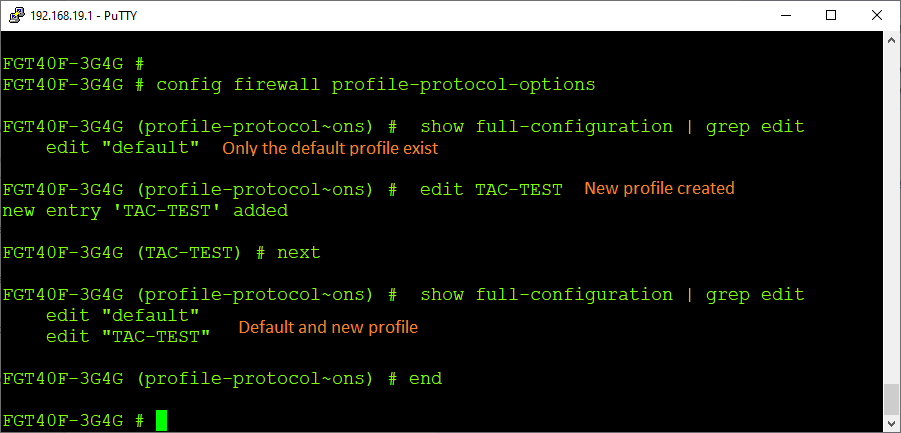Click the "new entry 'TAC-TEST' added" line

pos(145,210)
